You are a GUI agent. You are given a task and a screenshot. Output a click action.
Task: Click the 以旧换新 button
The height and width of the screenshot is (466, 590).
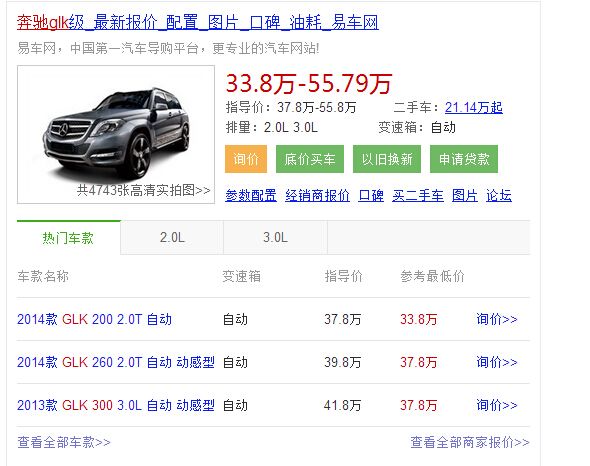coord(387,159)
